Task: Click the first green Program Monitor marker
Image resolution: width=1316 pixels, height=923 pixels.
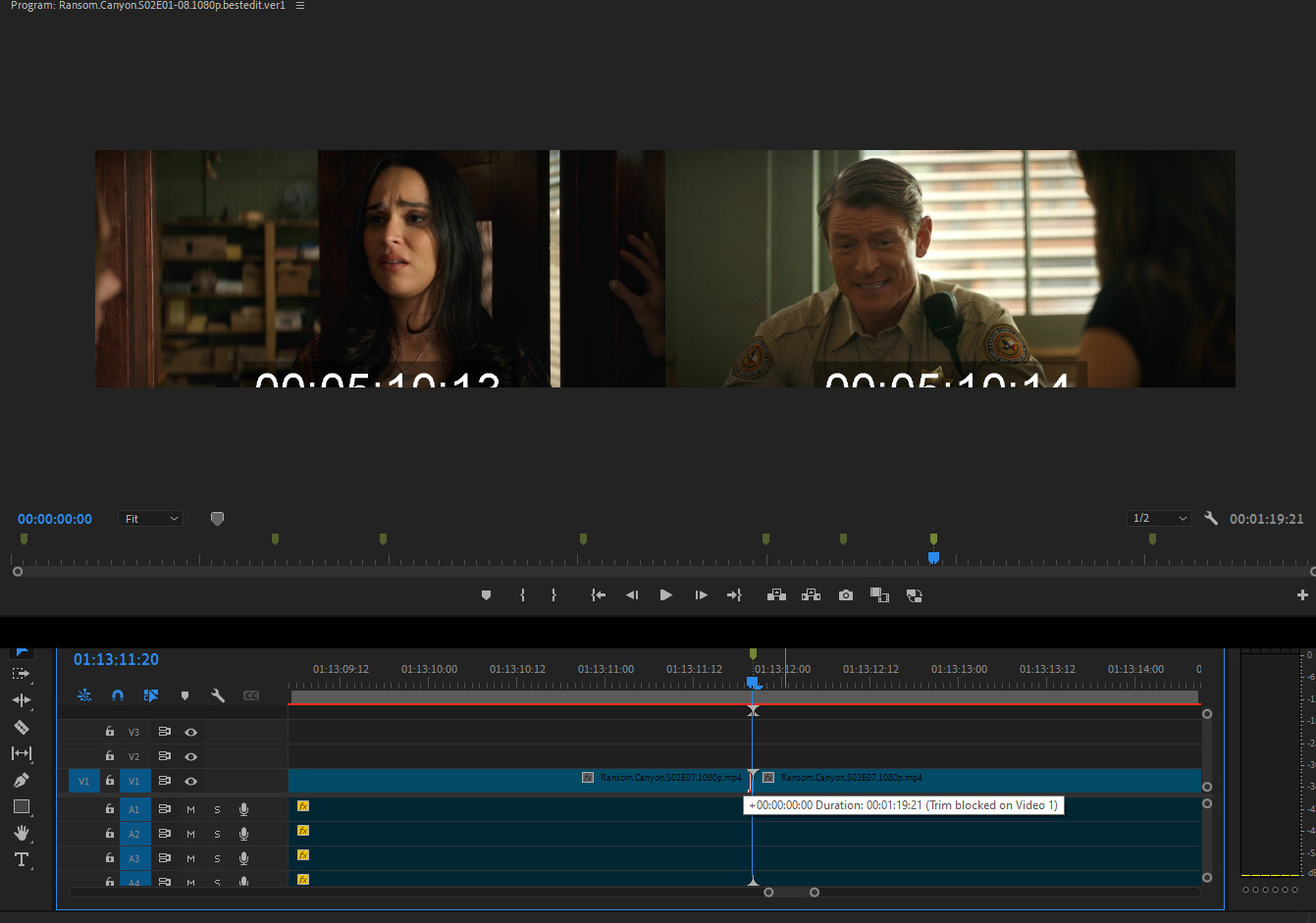Action: pos(24,538)
